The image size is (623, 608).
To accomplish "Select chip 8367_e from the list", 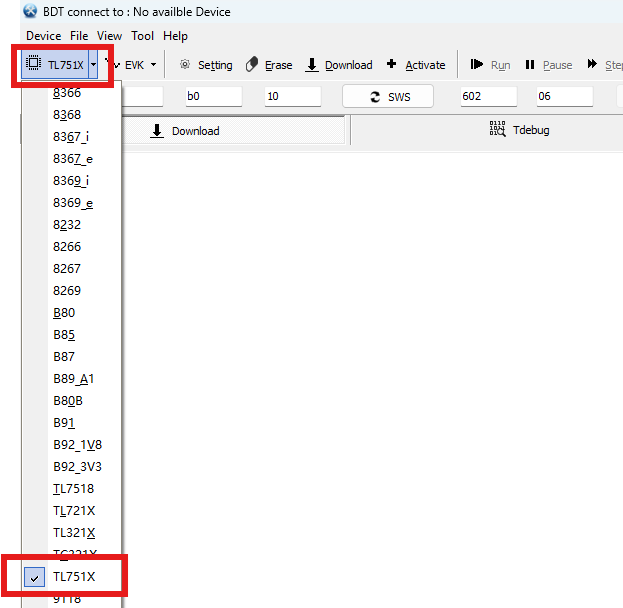I will (x=72, y=159).
